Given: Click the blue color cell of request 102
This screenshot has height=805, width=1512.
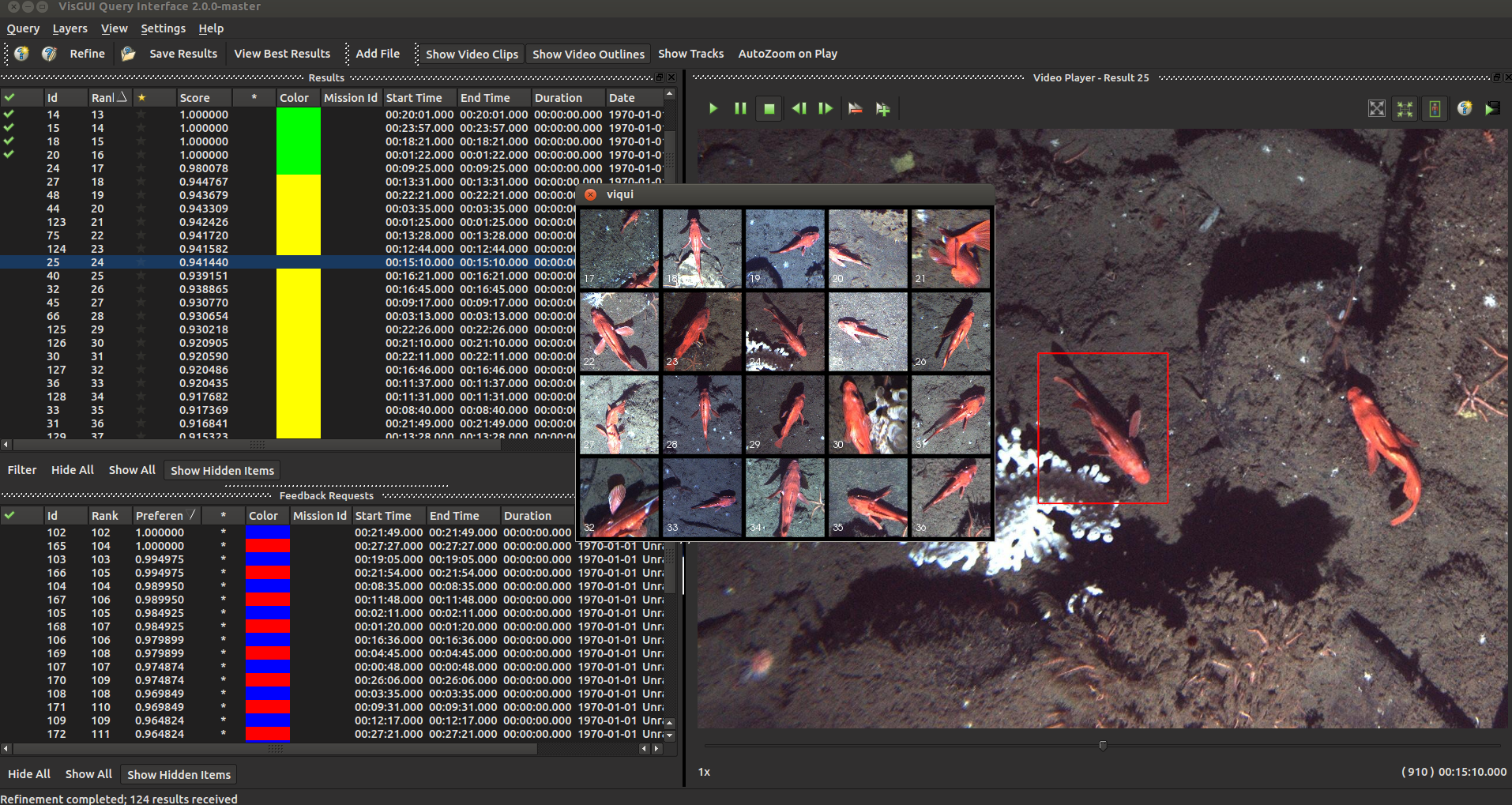Looking at the screenshot, I should (x=268, y=532).
